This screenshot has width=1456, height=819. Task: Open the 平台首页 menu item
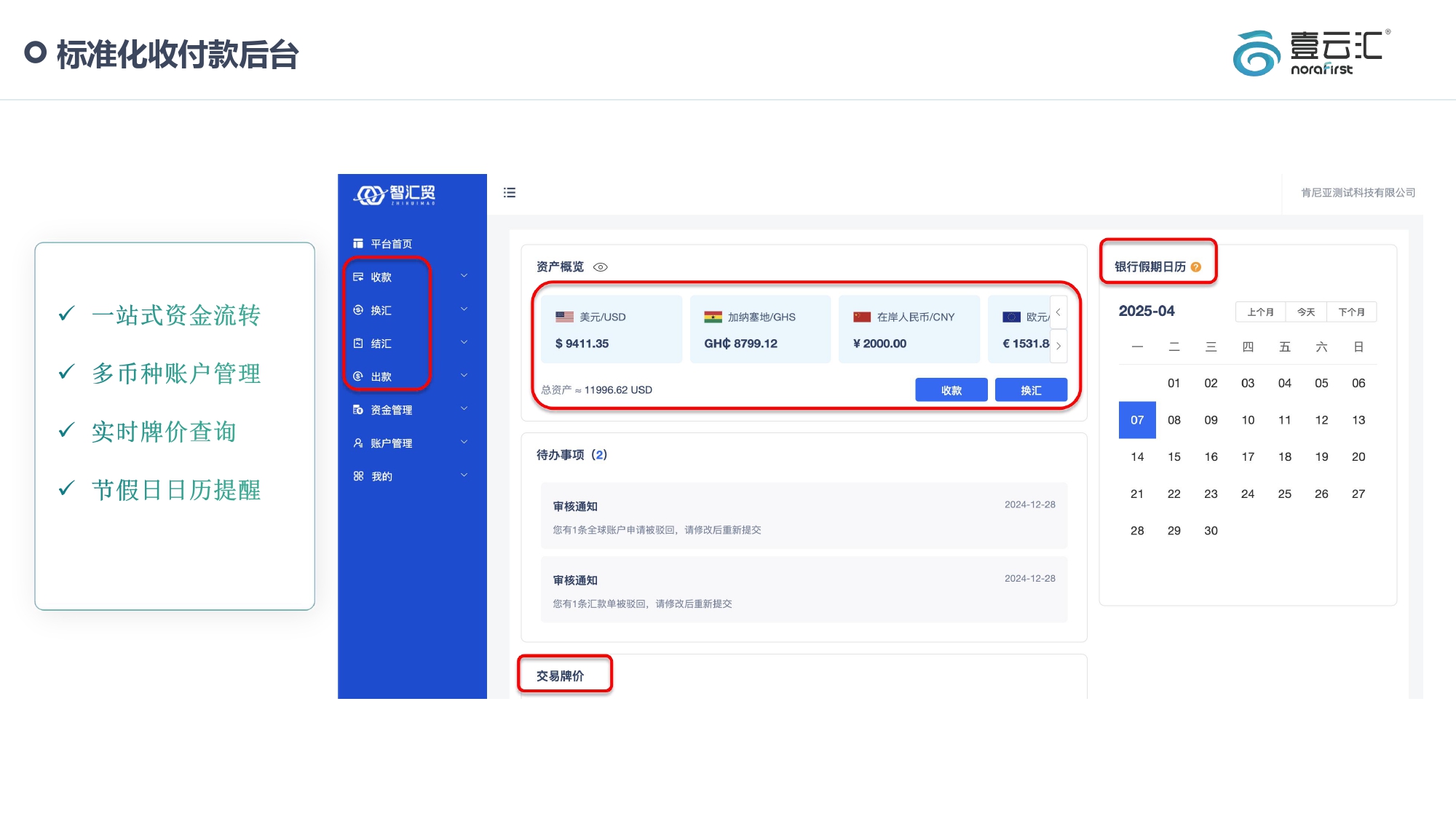tap(392, 243)
